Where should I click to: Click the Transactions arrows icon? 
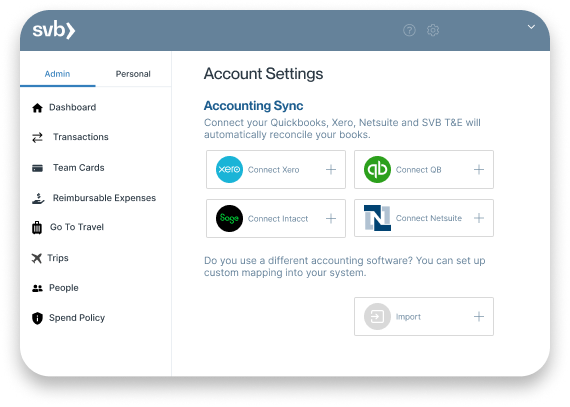click(37, 137)
